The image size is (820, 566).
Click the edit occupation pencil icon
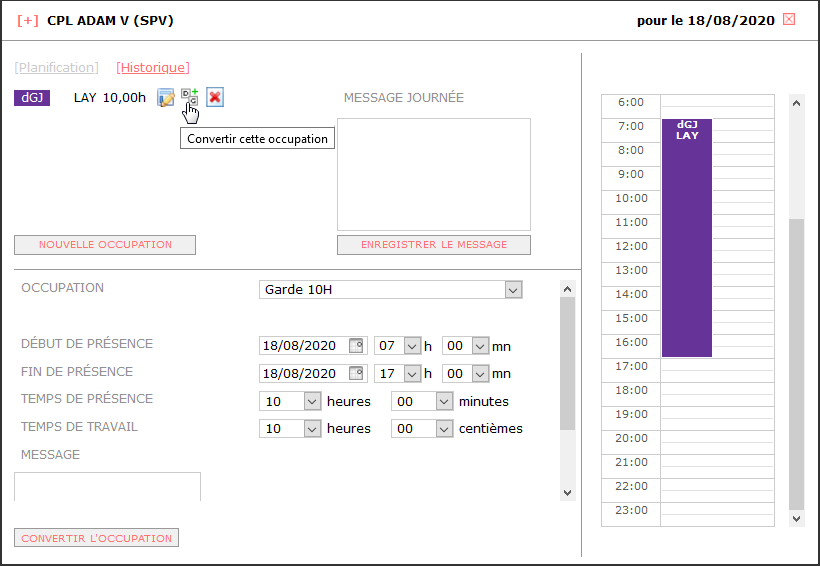[166, 97]
